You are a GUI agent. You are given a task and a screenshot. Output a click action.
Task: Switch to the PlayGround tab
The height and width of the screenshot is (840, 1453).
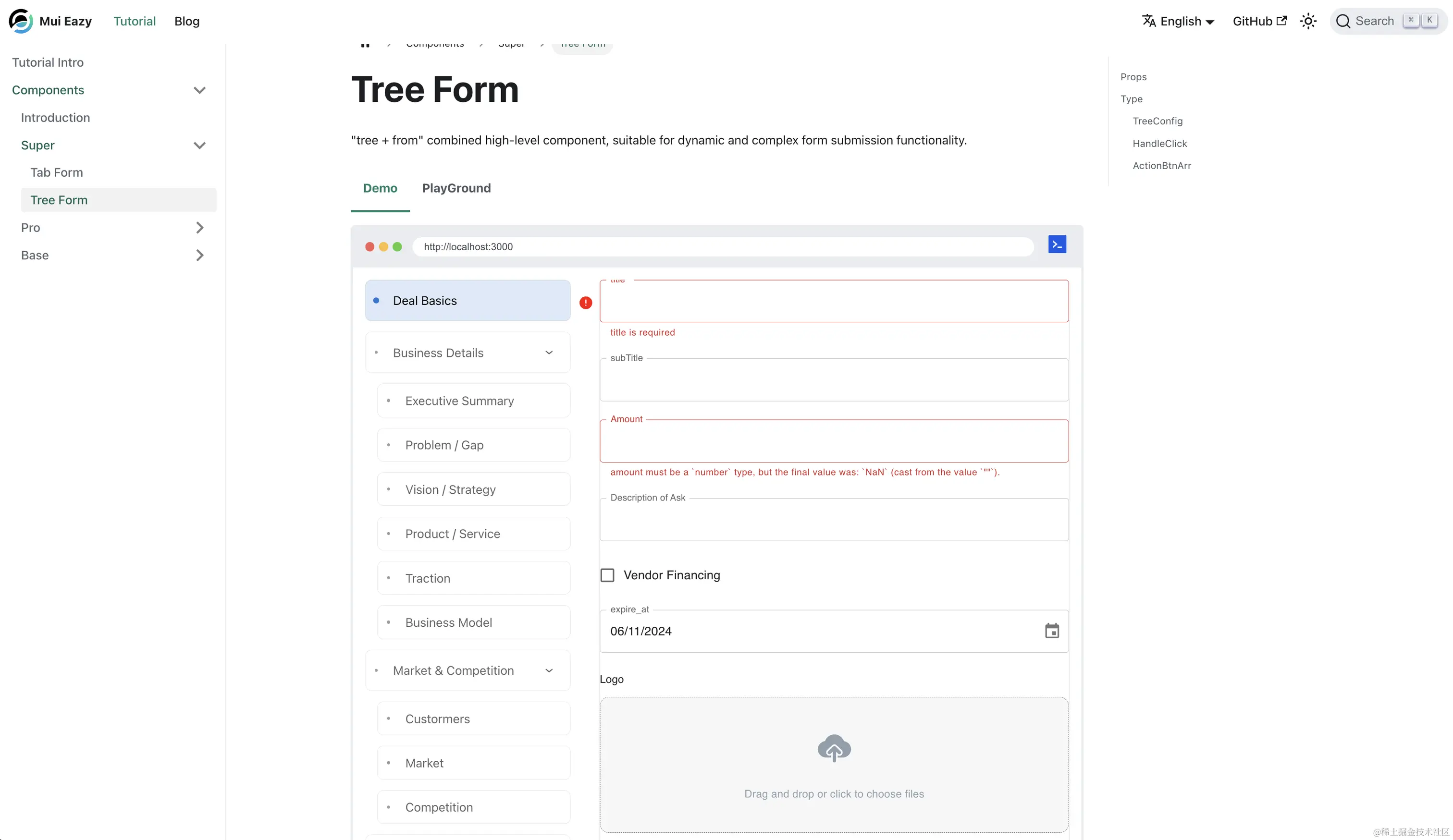[x=456, y=188]
